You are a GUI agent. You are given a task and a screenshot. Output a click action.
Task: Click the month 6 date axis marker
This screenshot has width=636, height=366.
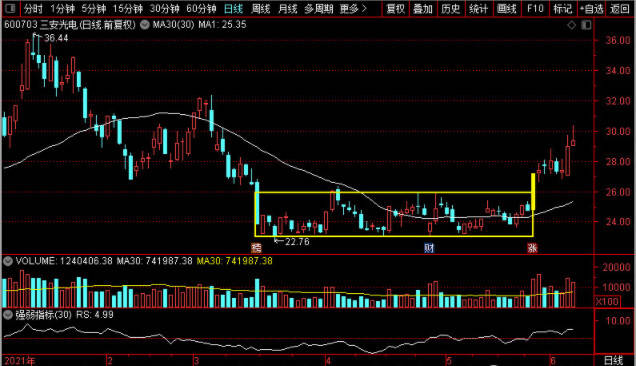[552, 361]
